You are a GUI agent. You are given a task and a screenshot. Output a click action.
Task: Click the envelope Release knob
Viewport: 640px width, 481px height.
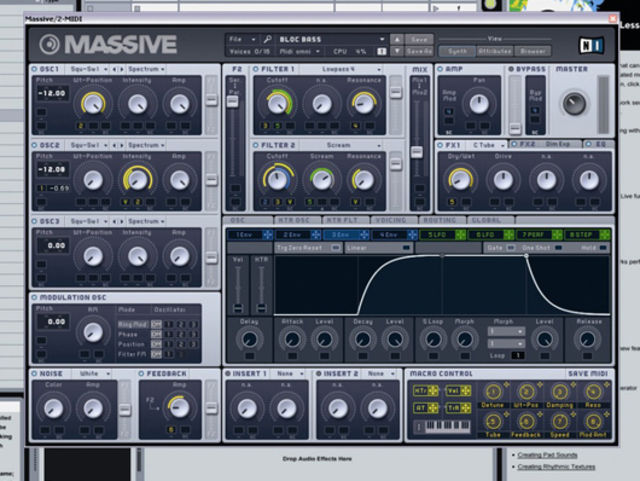coord(587,339)
